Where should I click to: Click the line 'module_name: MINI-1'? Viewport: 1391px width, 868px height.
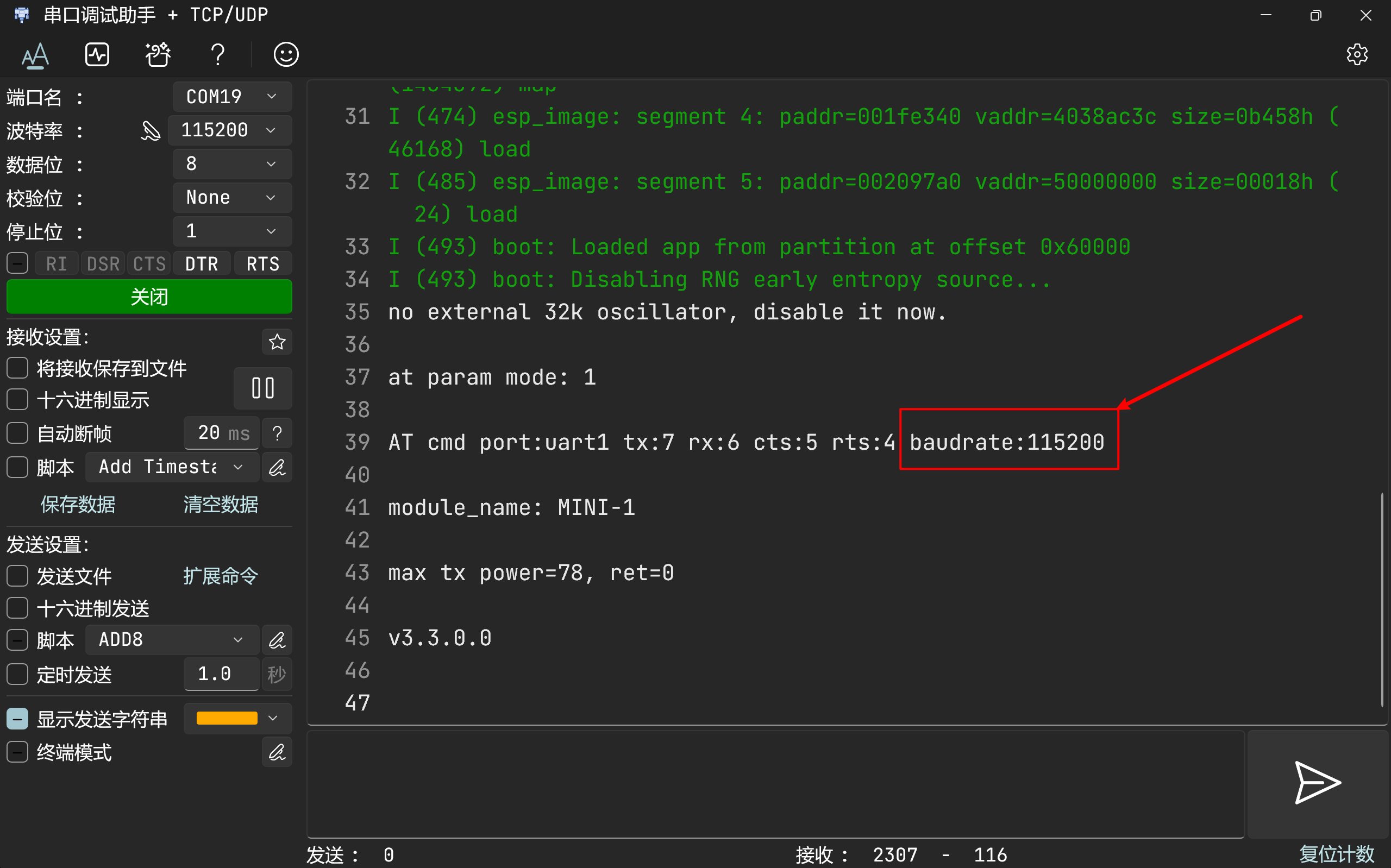[511, 508]
